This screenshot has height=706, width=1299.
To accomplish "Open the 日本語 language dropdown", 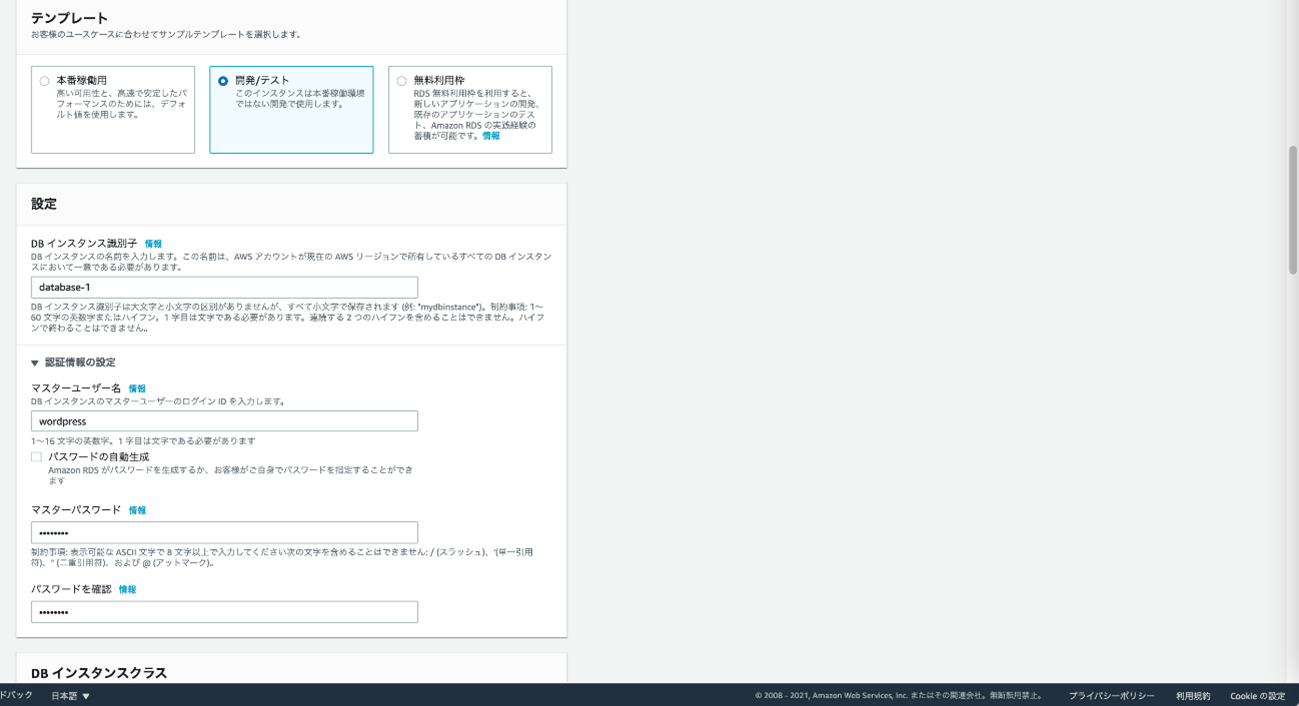I will (x=70, y=696).
